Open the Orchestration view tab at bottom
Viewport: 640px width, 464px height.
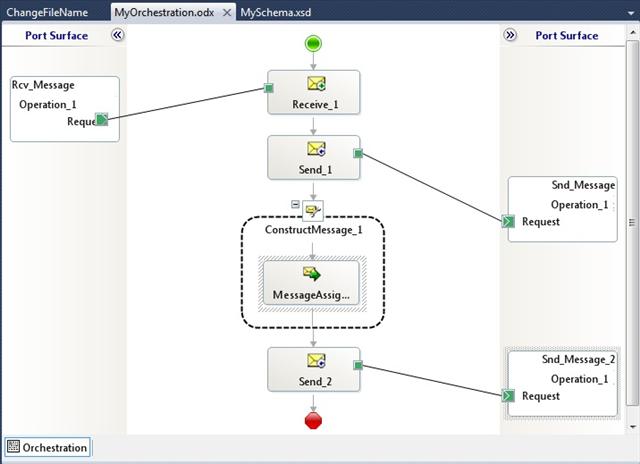[x=47, y=447]
